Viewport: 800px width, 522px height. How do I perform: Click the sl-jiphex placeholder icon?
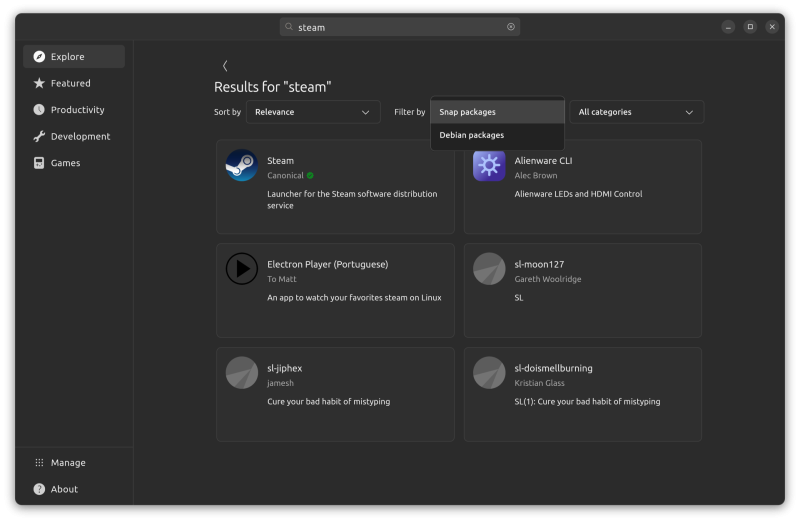(242, 373)
